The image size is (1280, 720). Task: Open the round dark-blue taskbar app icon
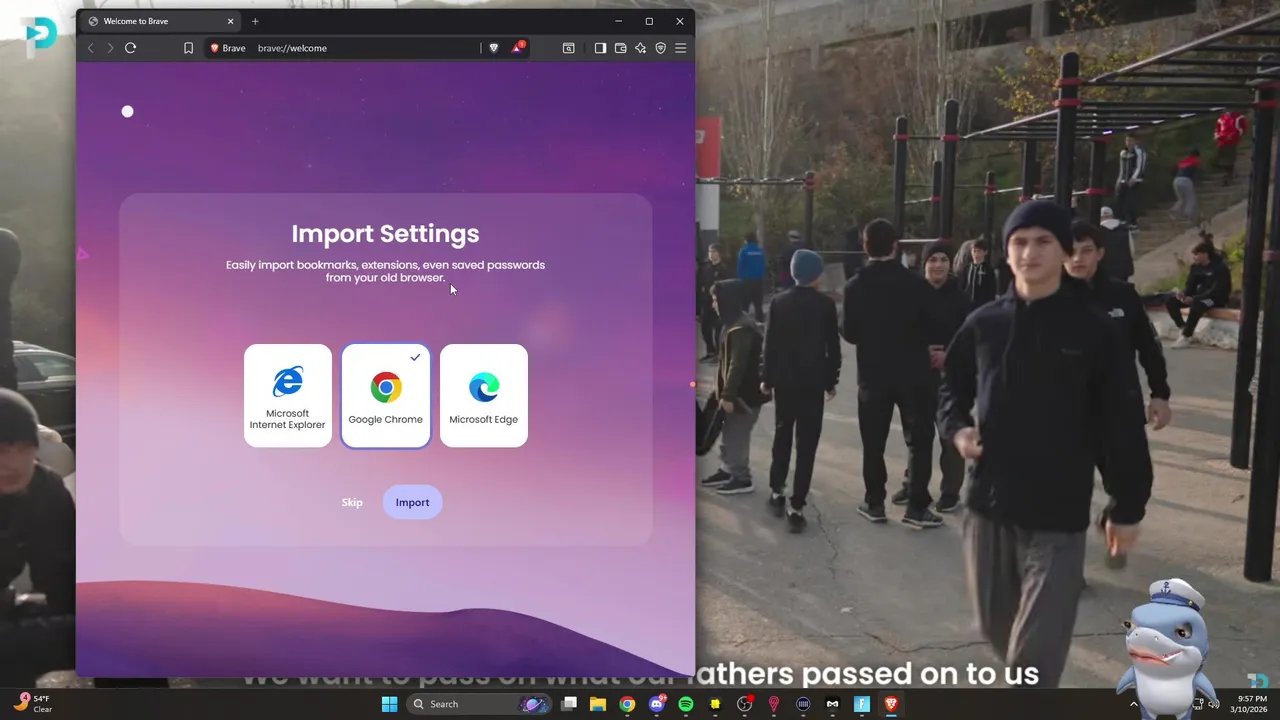tap(803, 704)
